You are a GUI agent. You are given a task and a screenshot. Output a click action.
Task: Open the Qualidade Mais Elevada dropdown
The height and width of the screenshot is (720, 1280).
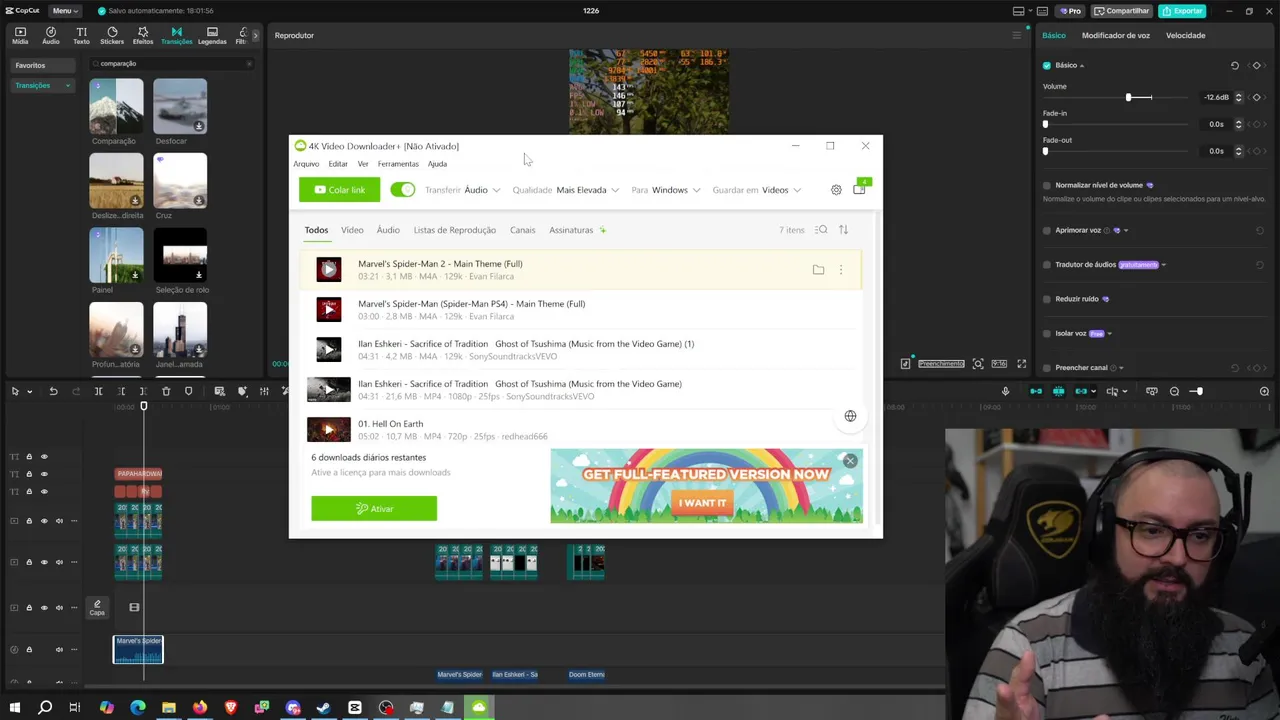(566, 190)
